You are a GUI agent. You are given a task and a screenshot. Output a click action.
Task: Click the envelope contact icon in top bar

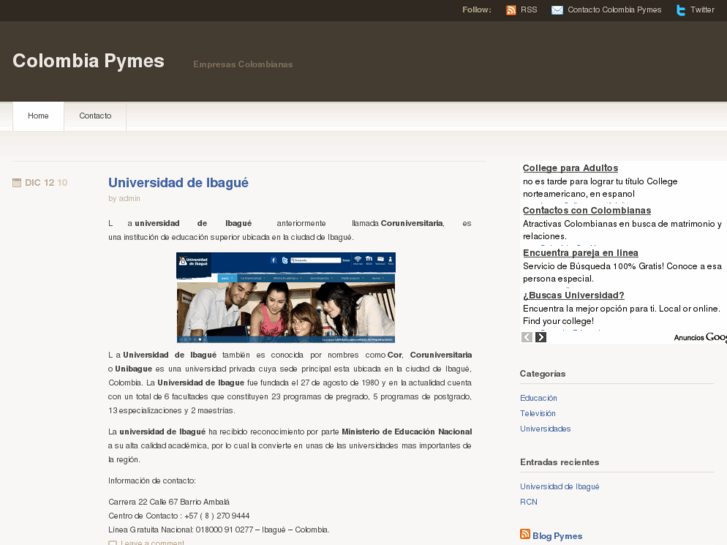557,10
